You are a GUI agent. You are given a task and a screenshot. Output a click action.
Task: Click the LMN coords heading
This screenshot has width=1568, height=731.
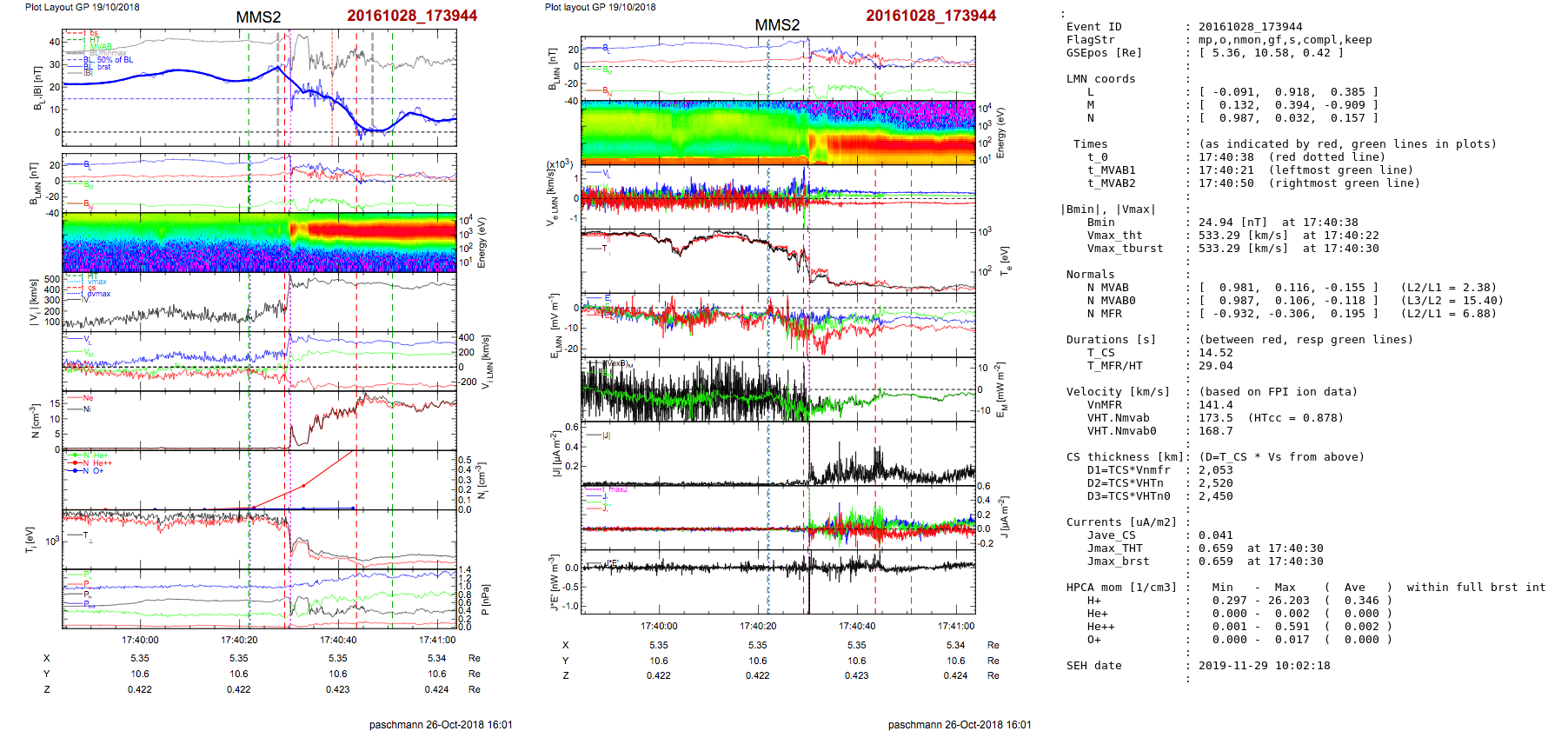pos(1100,79)
